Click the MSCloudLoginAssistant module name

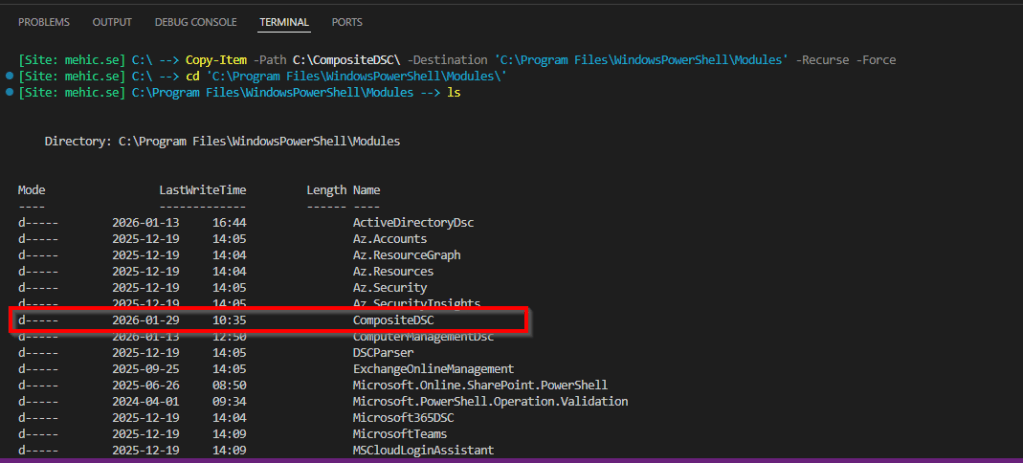[x=423, y=450]
